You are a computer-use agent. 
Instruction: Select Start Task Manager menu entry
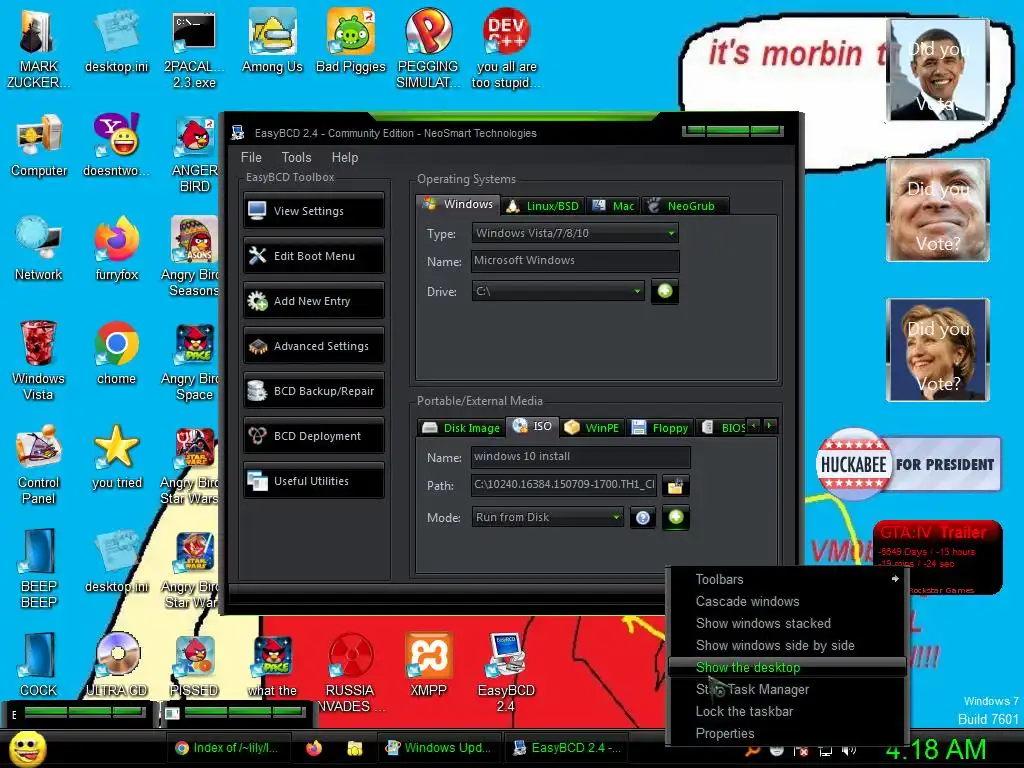[787, 690]
